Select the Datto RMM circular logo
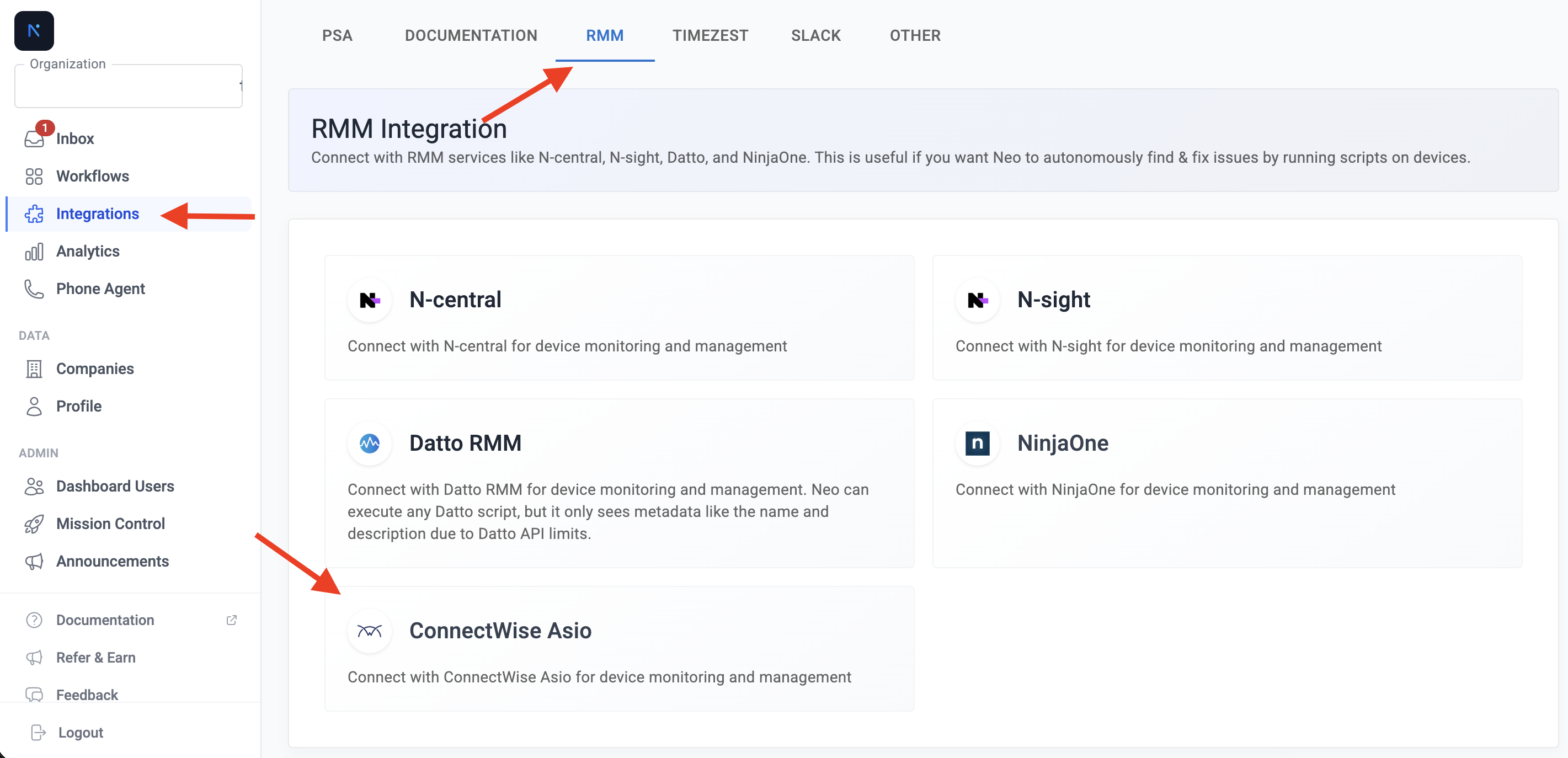This screenshot has height=758, width=1568. coord(370,443)
